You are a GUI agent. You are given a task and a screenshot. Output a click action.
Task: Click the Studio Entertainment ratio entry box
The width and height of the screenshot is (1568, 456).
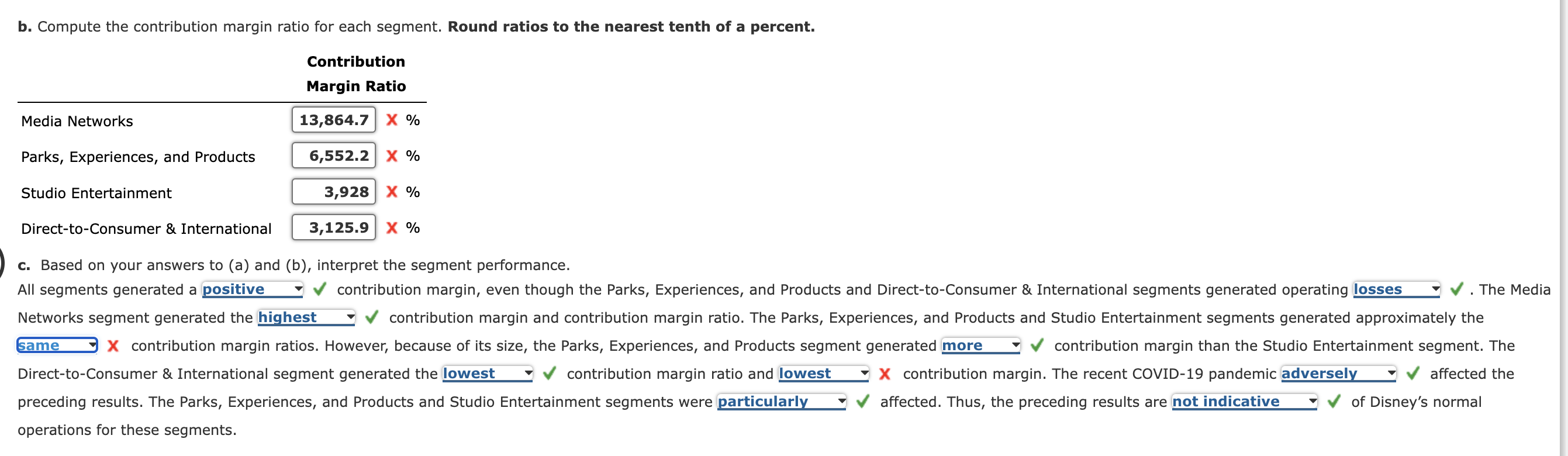[x=334, y=191]
